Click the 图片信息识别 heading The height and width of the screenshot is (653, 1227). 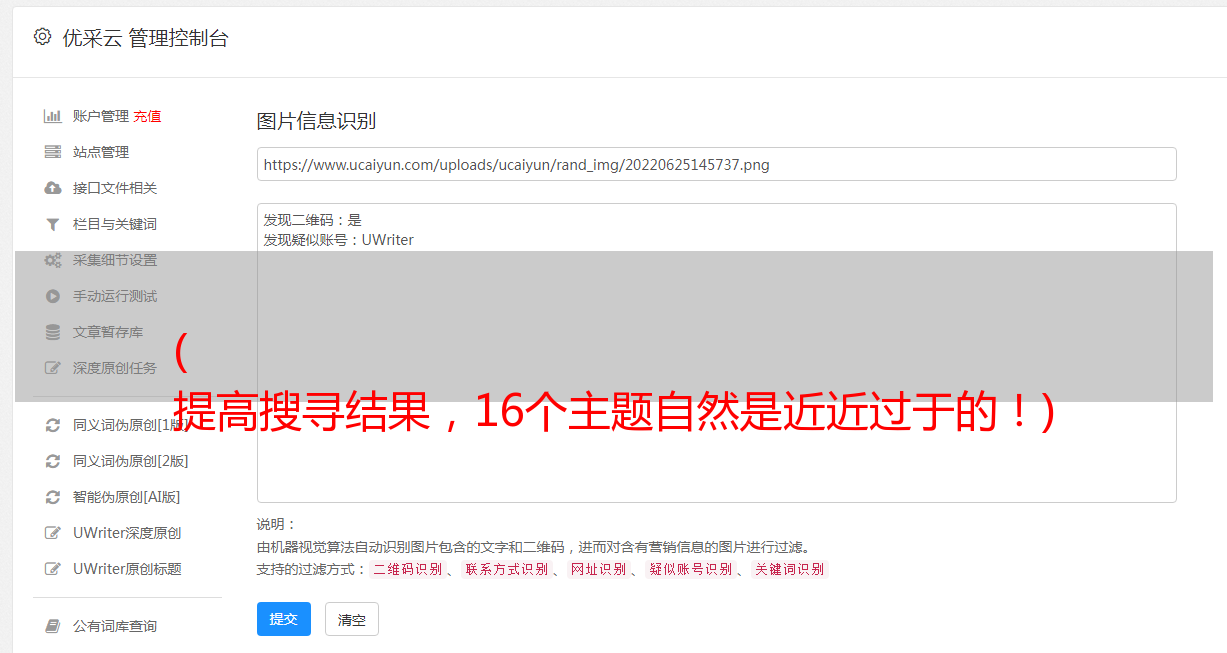point(316,121)
